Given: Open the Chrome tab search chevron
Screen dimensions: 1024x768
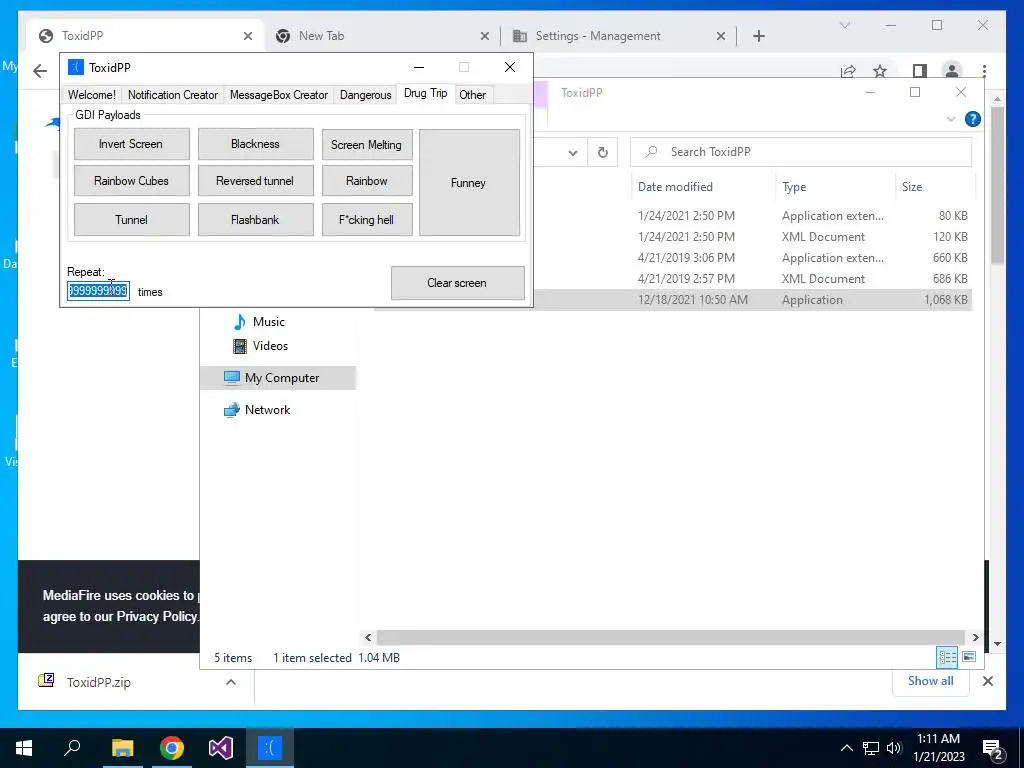Looking at the screenshot, I should [844, 25].
